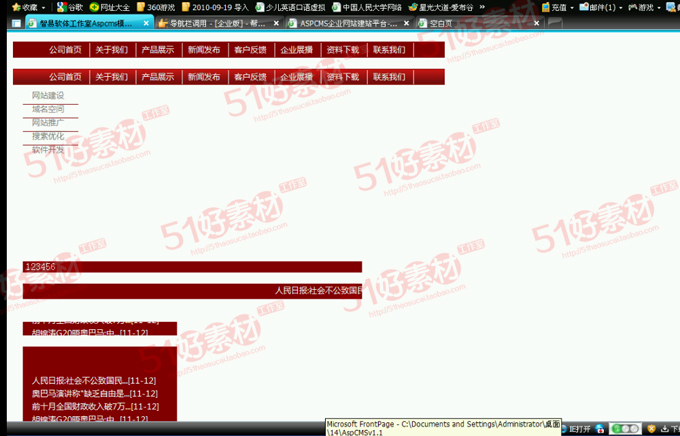The height and width of the screenshot is (436, 680).
Task: Open news item 前十月全国财政收入破7万...[11-12]
Action: [x=95, y=406]
